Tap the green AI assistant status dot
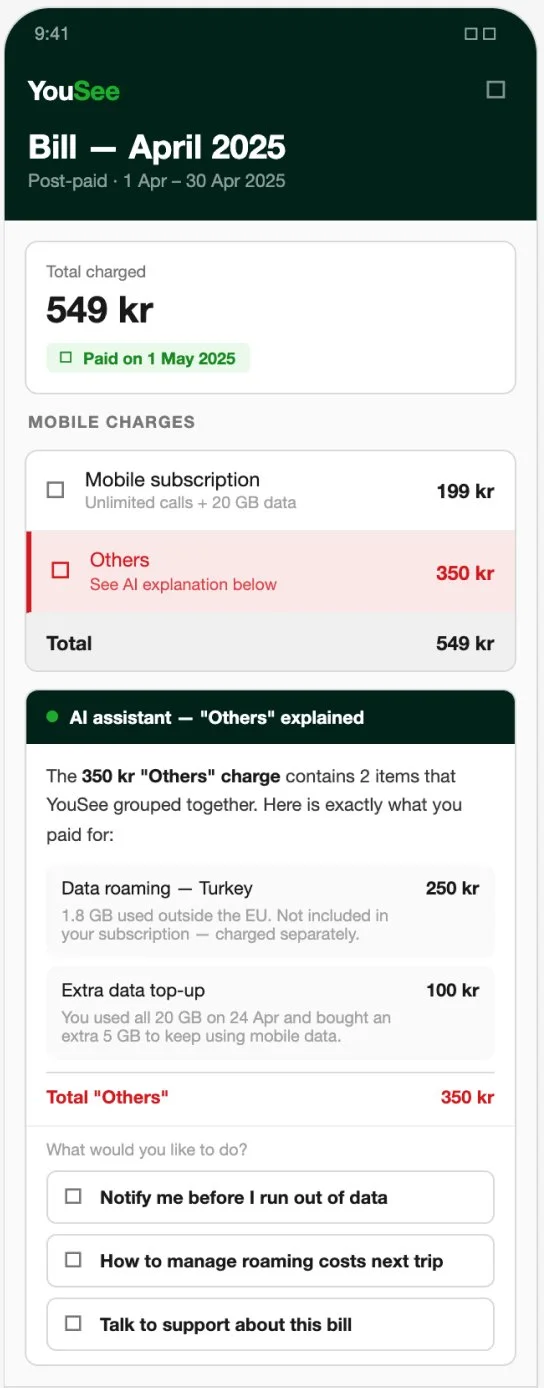The image size is (544, 1388). point(52,717)
